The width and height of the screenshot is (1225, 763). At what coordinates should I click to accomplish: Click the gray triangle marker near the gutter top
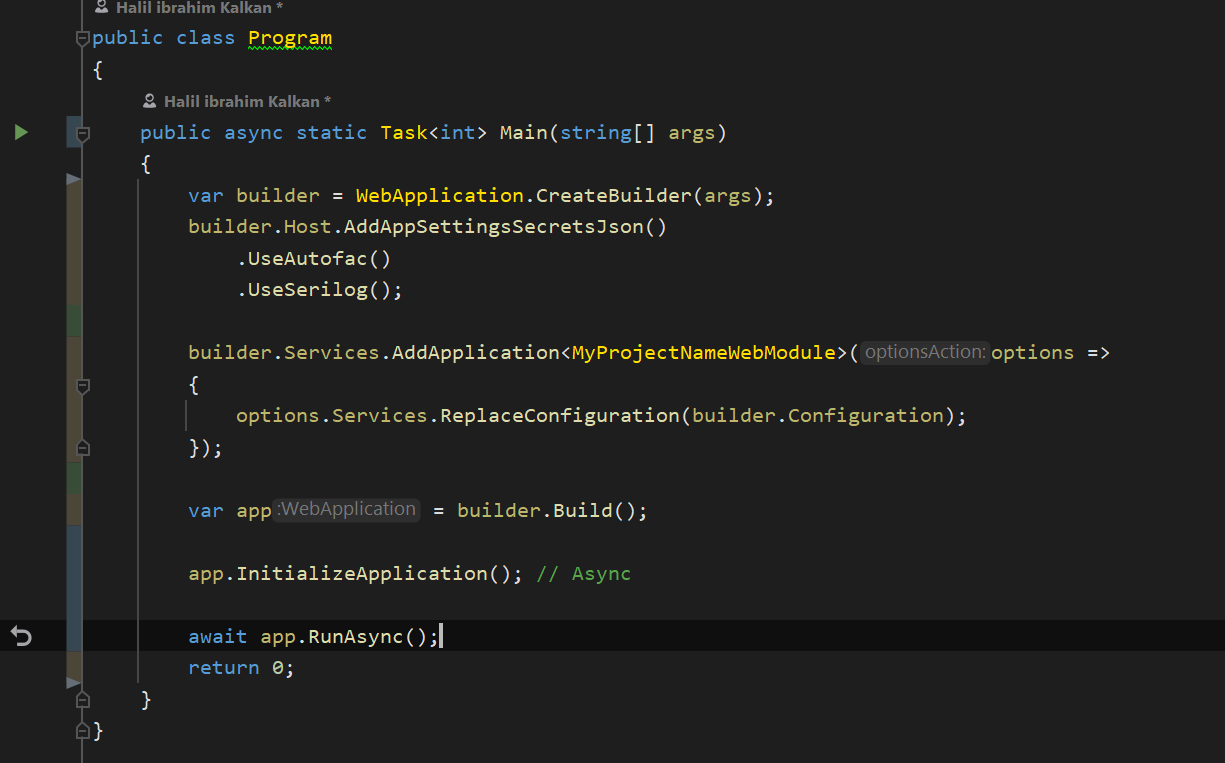[x=71, y=180]
